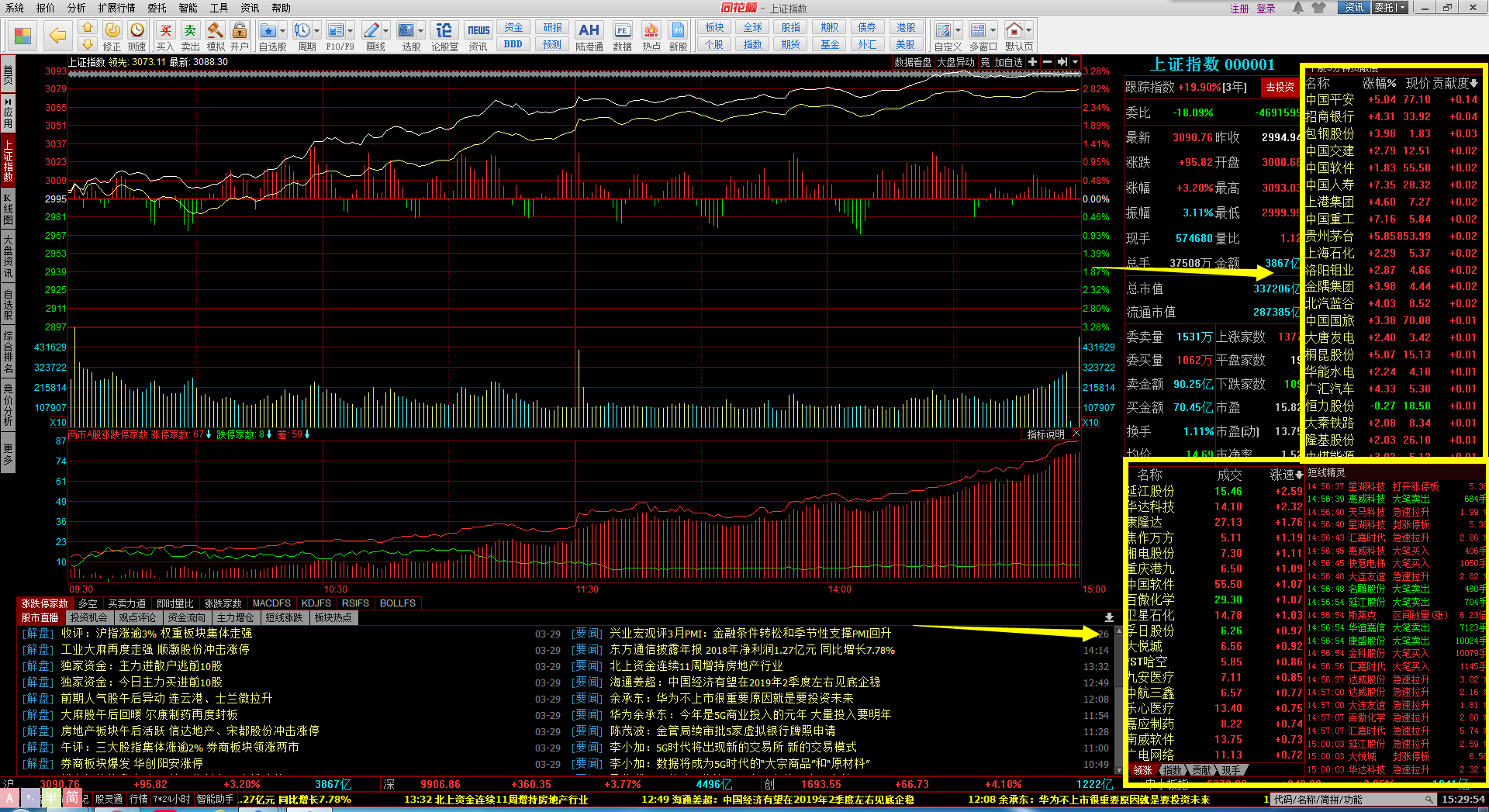
Task: Open the 资讯 news icon
Action: (478, 30)
